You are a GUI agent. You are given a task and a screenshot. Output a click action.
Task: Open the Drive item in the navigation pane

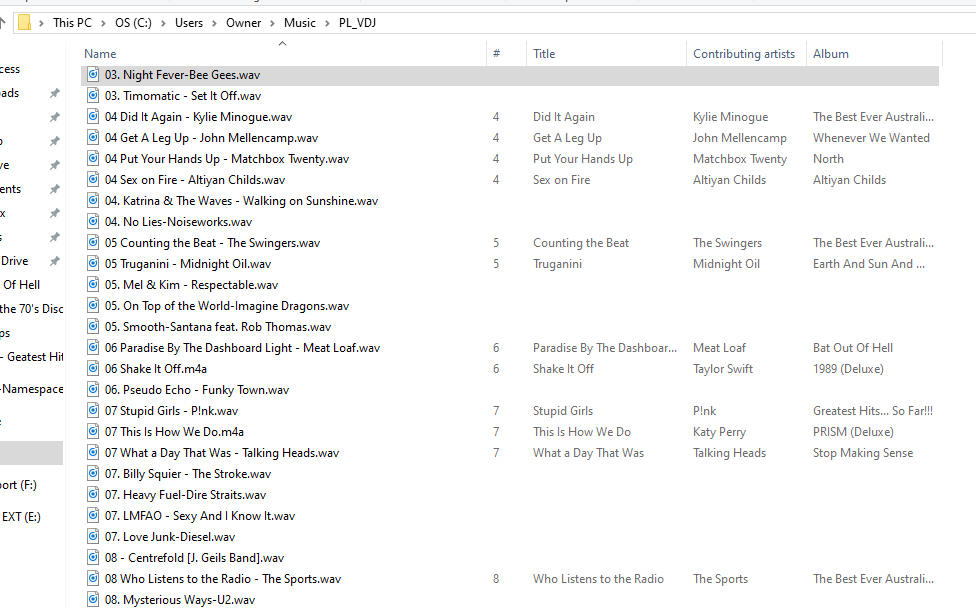click(14, 261)
